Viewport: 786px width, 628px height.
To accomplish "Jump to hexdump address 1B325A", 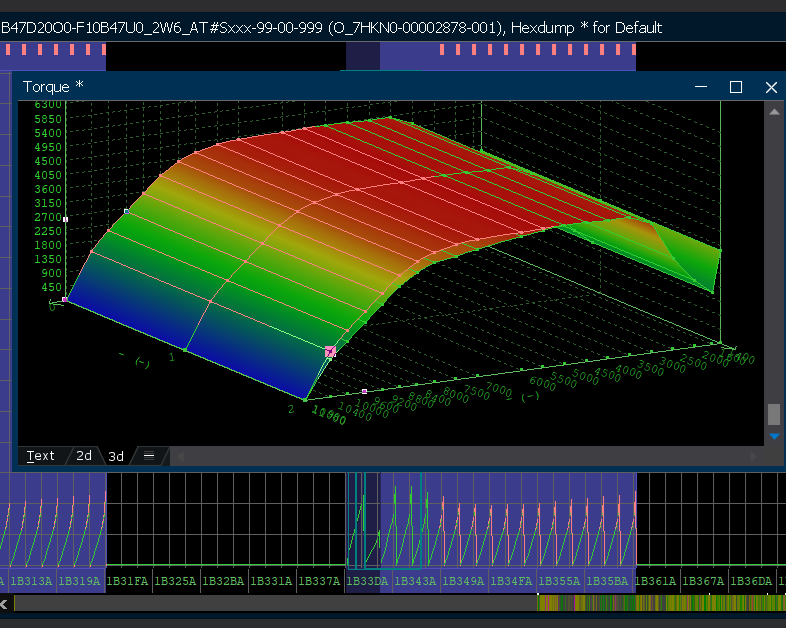I will 176,581.
